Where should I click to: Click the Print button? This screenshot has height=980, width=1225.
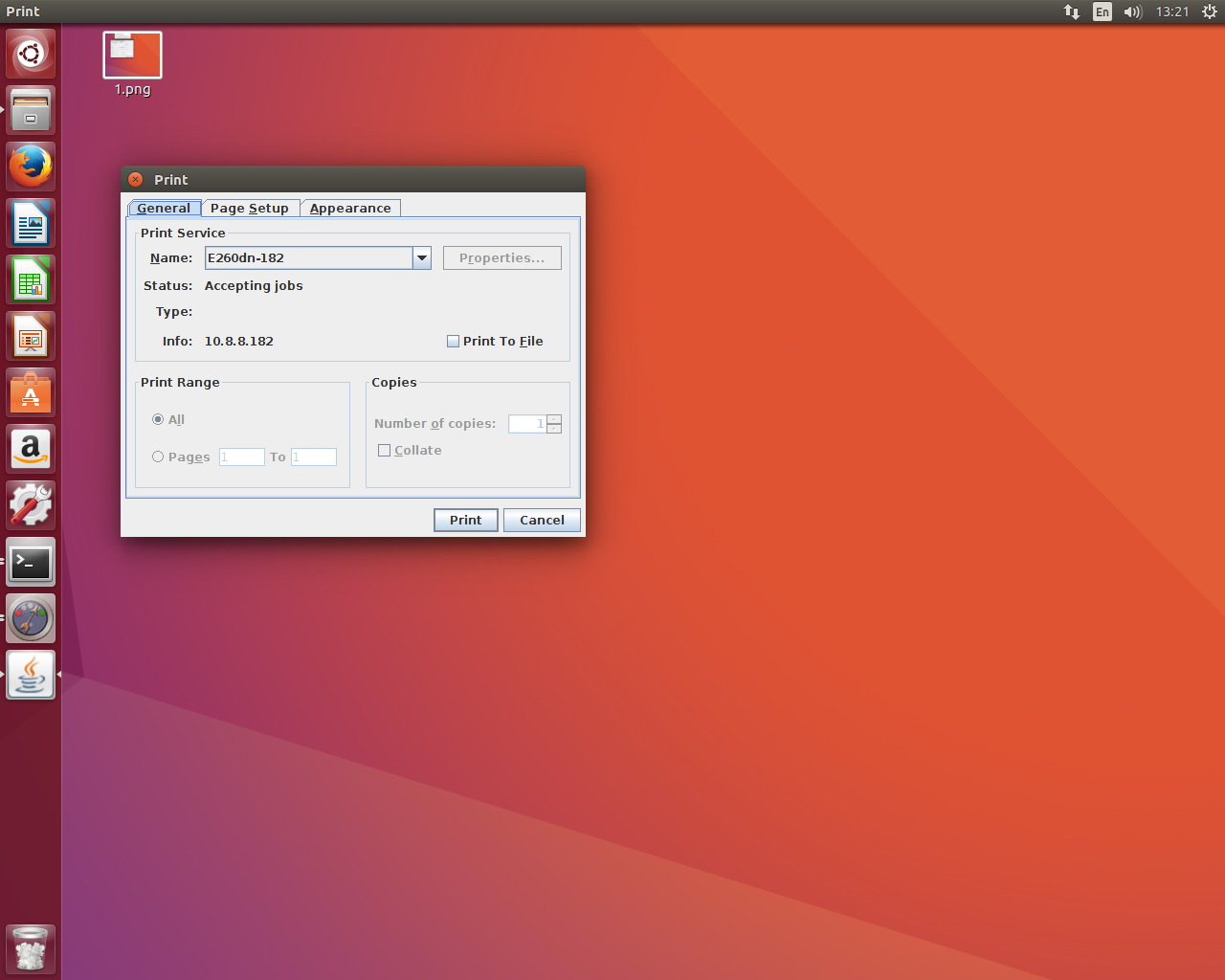(x=465, y=520)
